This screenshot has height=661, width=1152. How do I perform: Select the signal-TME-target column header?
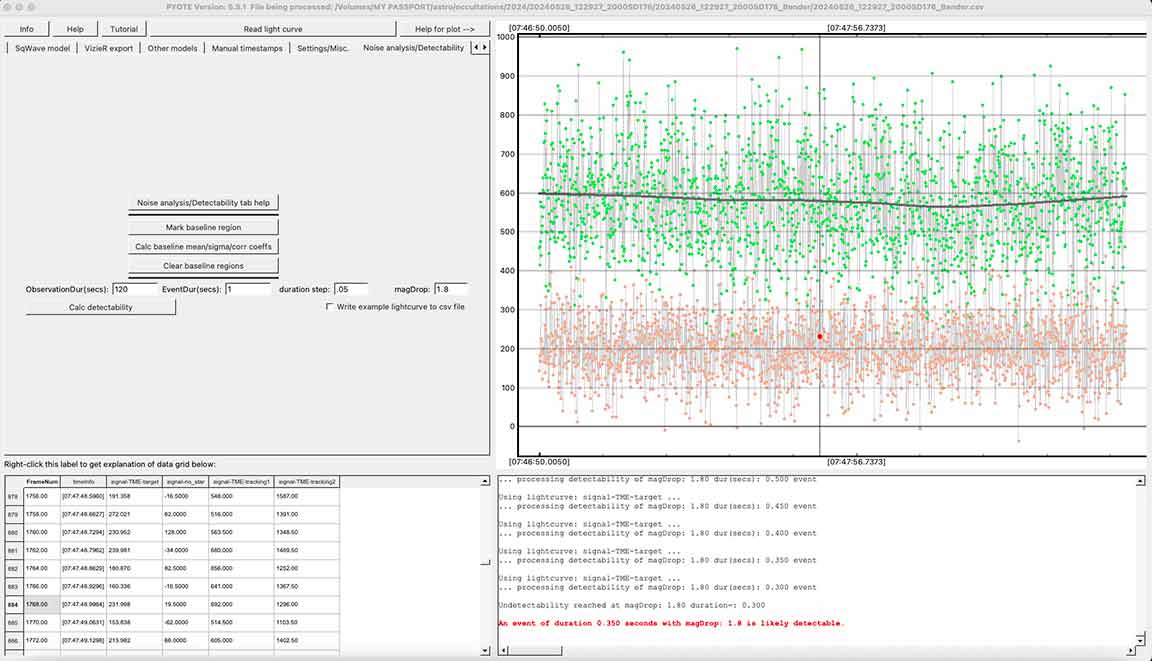[x=134, y=482]
